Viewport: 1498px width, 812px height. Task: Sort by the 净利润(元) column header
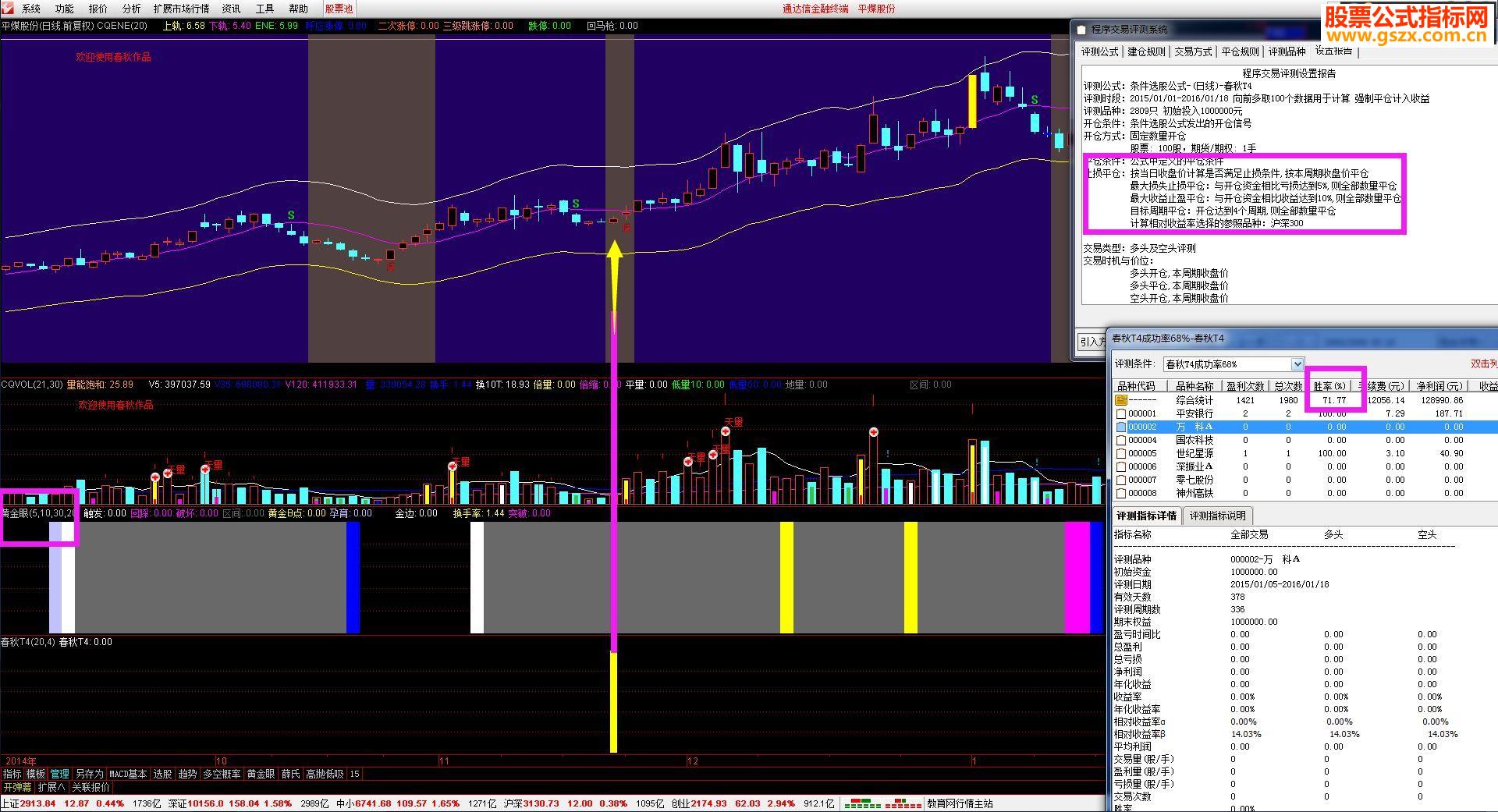[1439, 386]
